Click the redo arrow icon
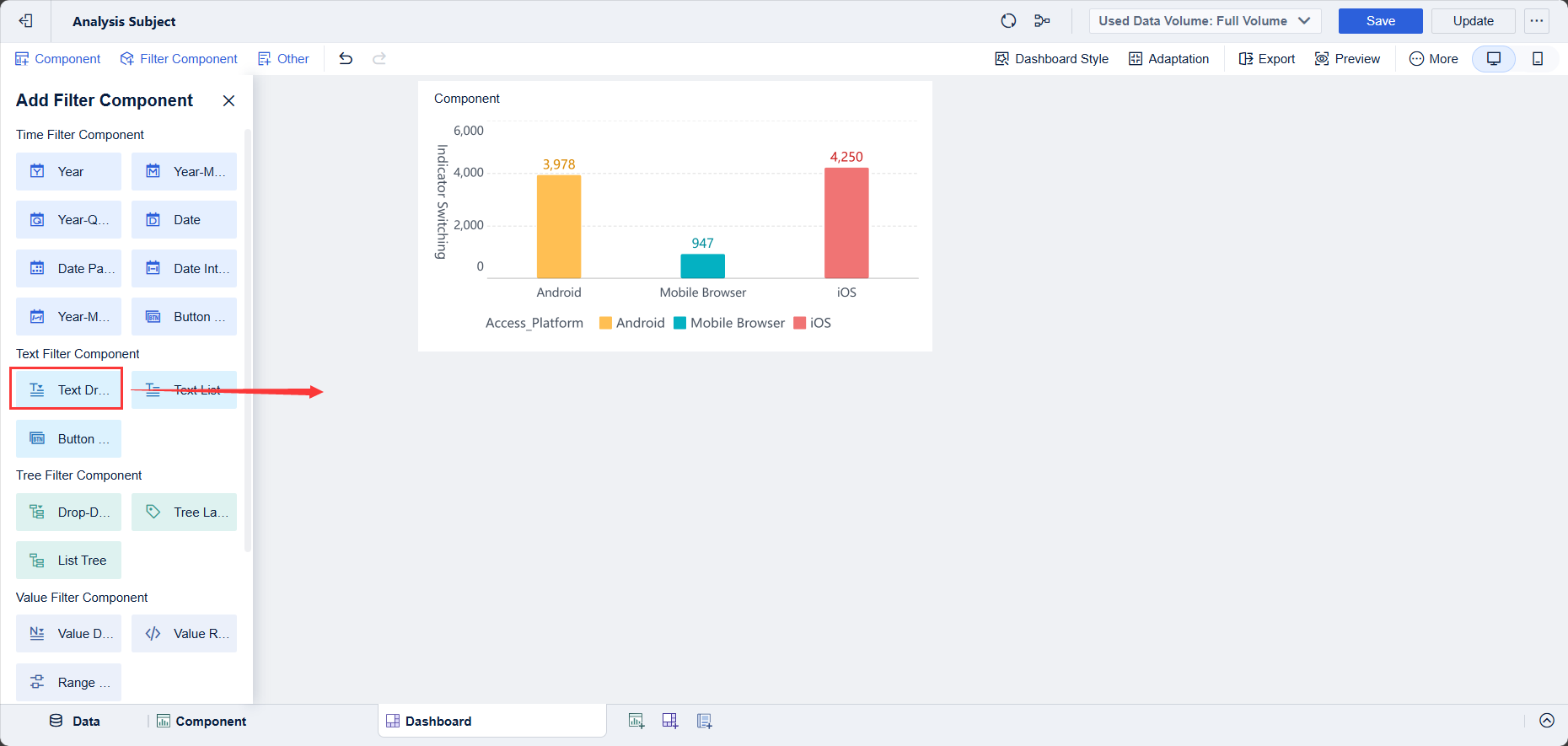This screenshot has height=746, width=1568. coord(379,59)
